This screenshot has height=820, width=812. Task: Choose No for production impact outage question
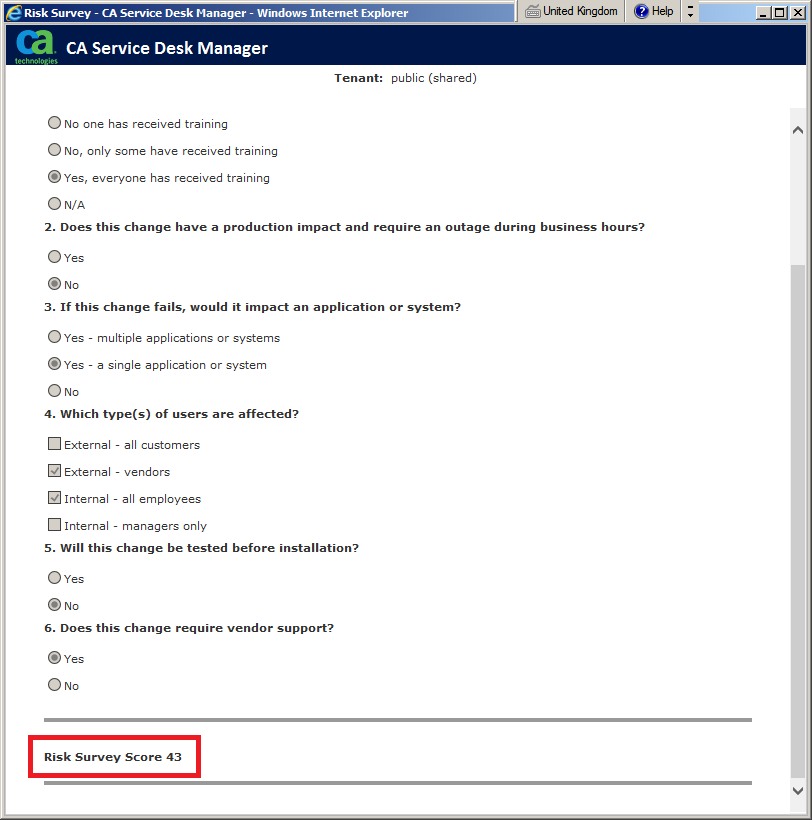pyautogui.click(x=54, y=284)
